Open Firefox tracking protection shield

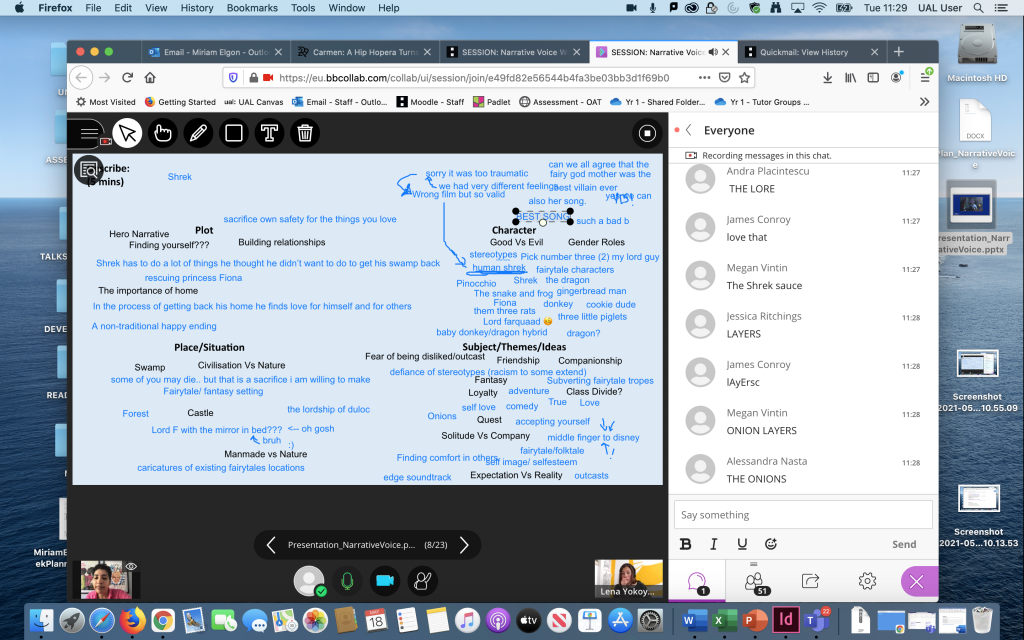tap(233, 78)
